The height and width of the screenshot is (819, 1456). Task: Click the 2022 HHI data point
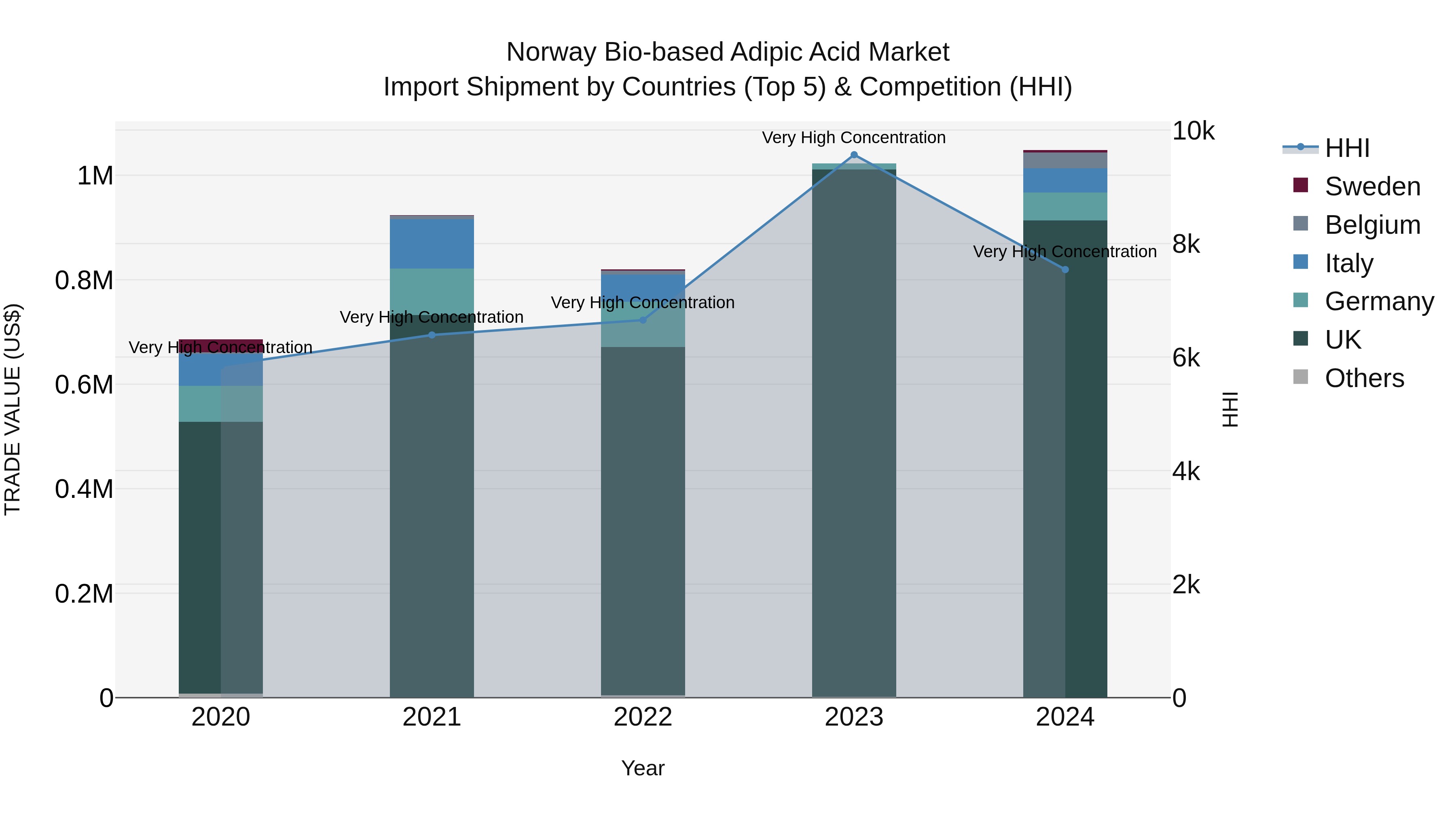(643, 320)
